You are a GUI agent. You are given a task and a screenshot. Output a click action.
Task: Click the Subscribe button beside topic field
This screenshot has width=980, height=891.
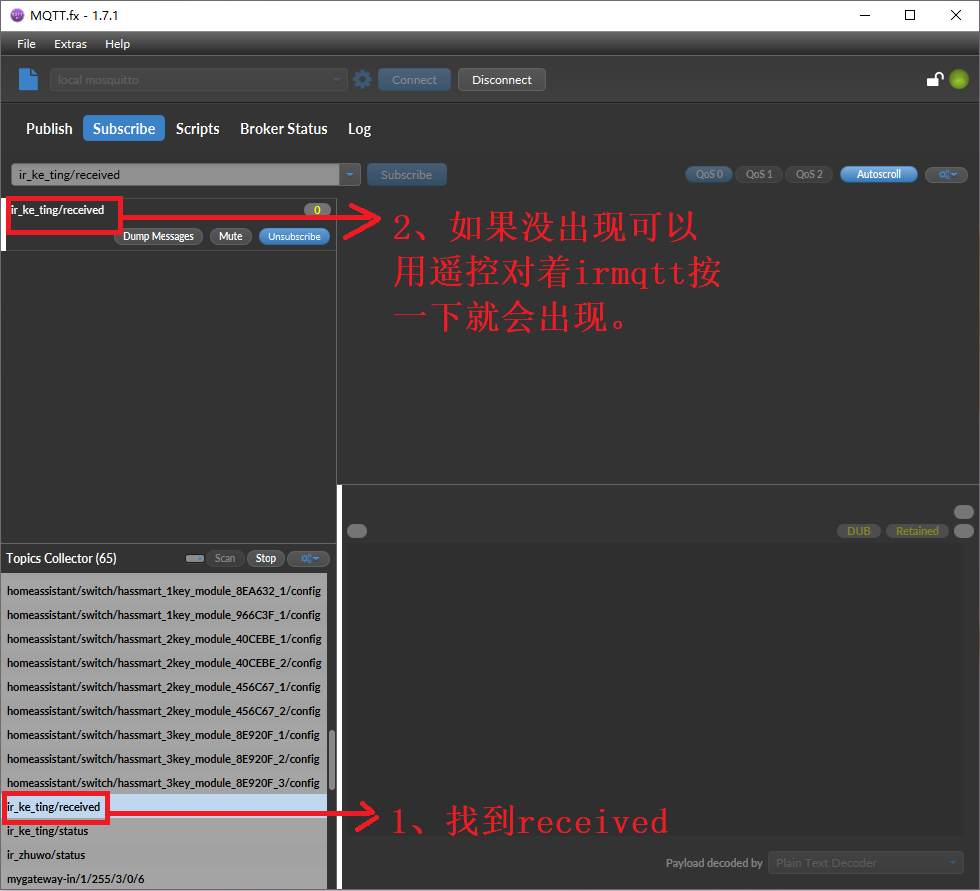[407, 174]
